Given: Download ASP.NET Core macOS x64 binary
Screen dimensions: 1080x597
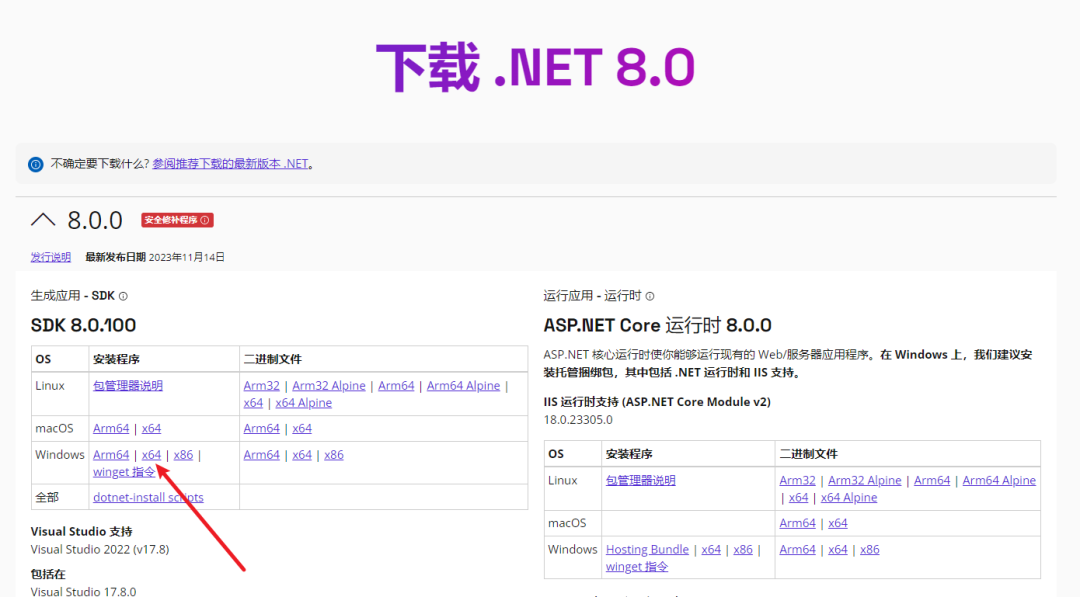Looking at the screenshot, I should click(838, 523).
